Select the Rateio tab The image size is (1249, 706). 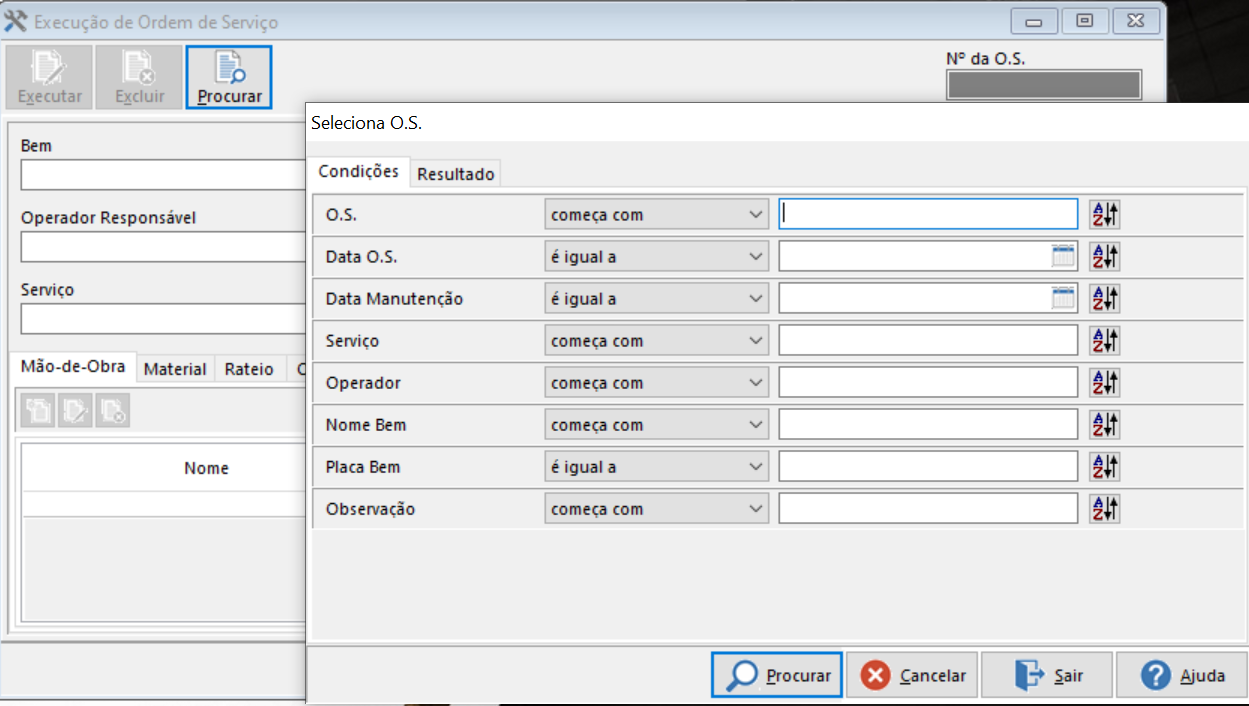249,369
